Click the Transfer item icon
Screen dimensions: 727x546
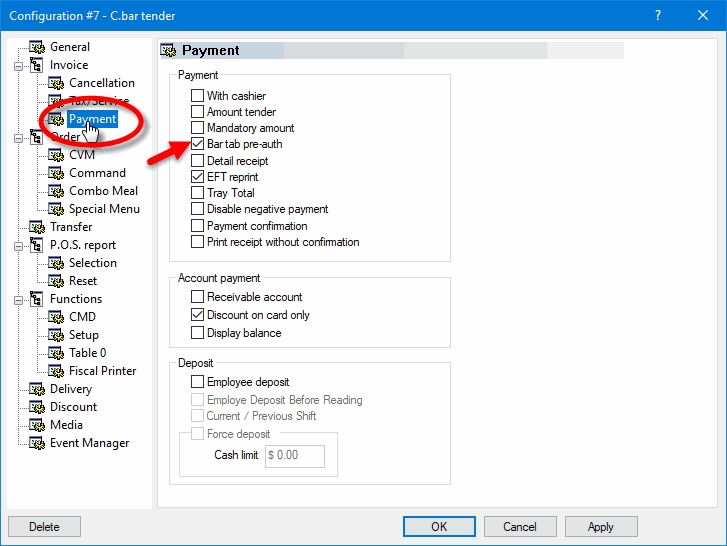coord(37,227)
